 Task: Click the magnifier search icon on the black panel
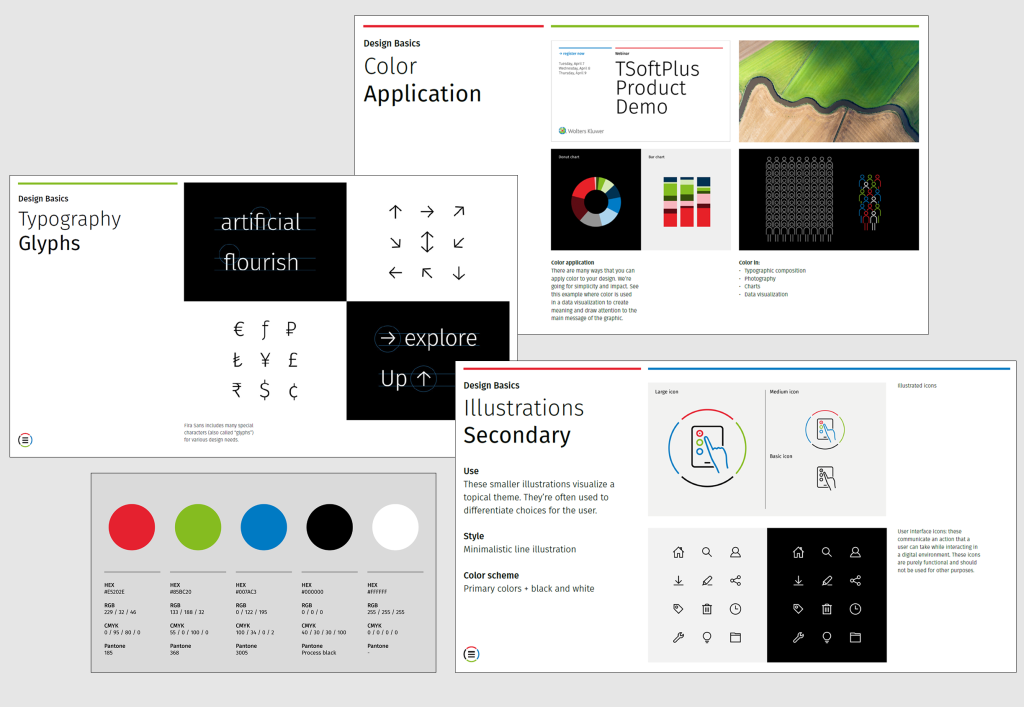click(826, 552)
